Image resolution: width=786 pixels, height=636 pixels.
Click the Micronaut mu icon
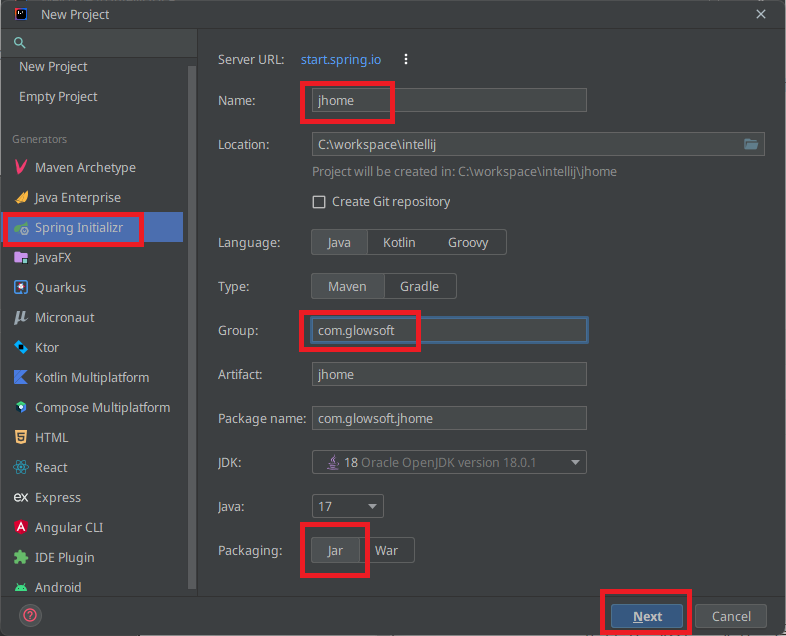[21, 317]
